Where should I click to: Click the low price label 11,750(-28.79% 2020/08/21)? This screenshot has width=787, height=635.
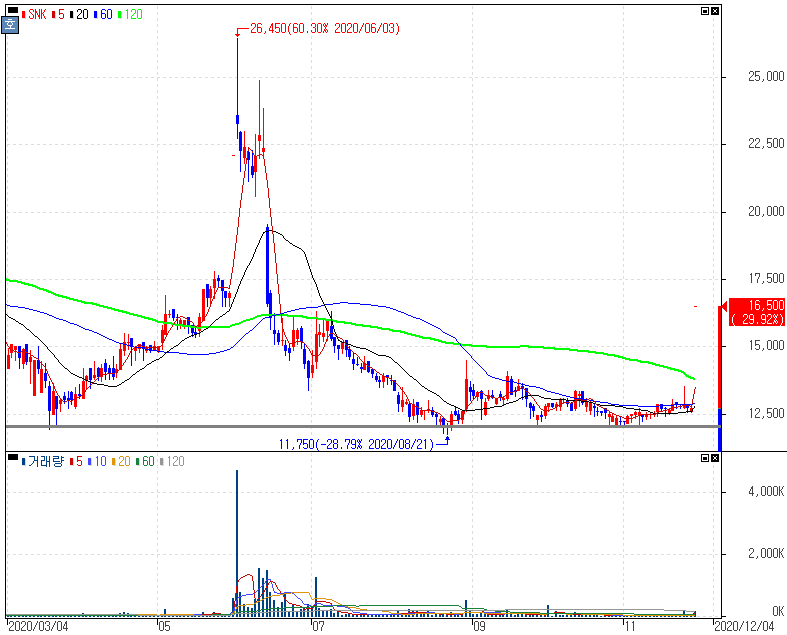[x=356, y=444]
